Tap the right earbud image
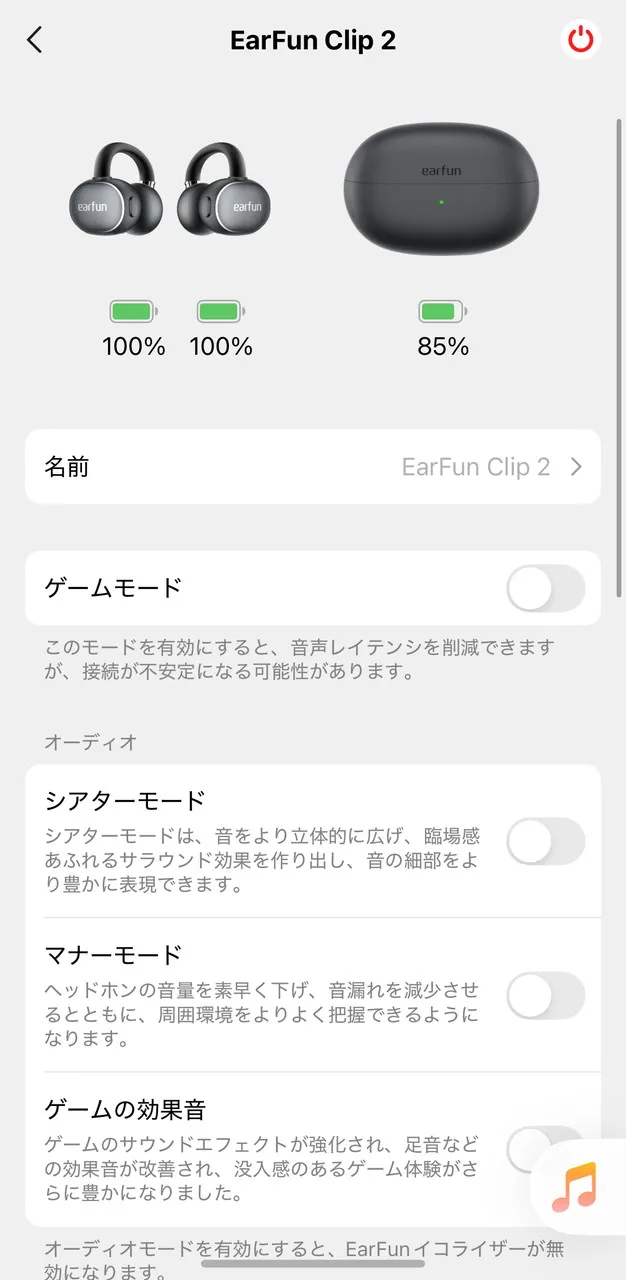The width and height of the screenshot is (626, 1280). (224, 190)
